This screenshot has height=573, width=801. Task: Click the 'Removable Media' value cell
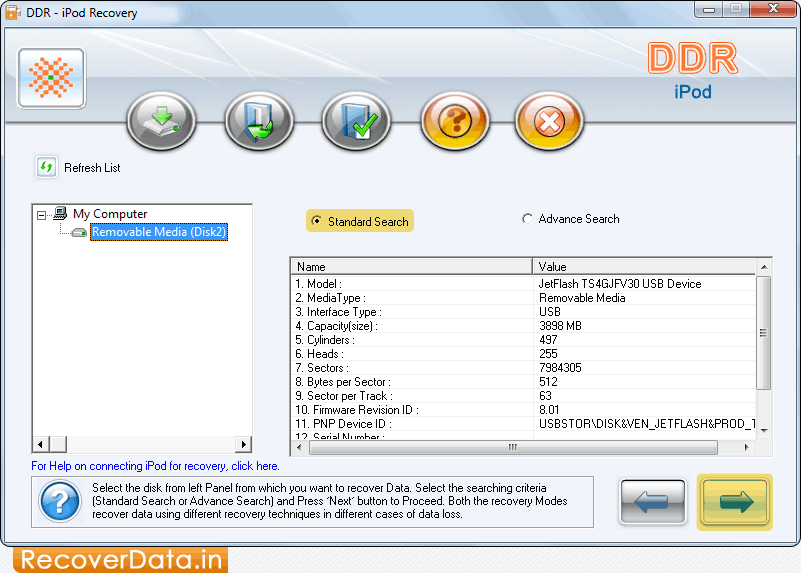point(582,298)
